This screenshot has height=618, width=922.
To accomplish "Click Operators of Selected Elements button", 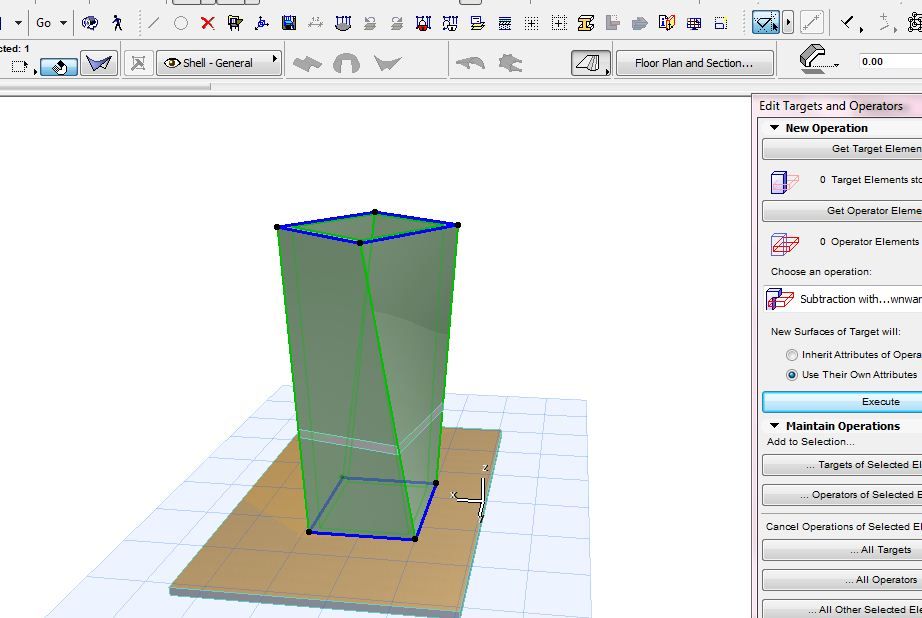I will (842, 495).
